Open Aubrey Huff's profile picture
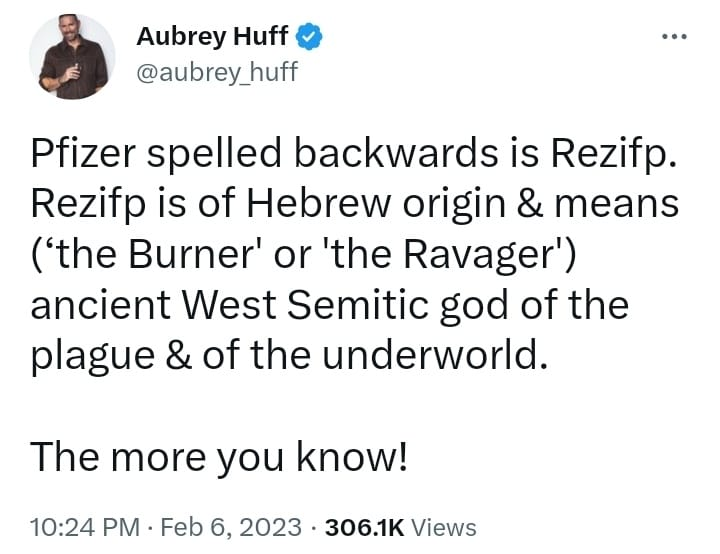Viewport: 720px width, 554px height. [x=73, y=57]
